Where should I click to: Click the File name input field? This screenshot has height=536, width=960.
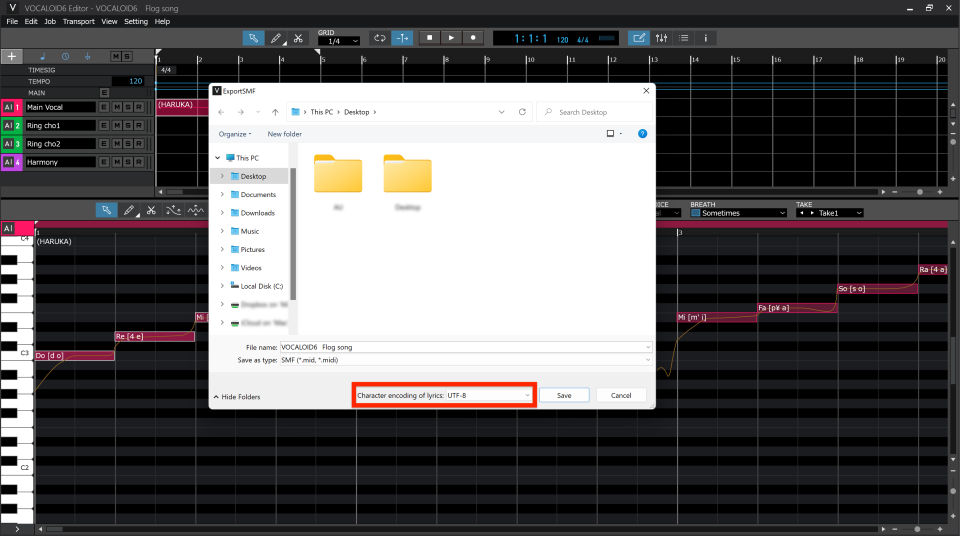coord(465,347)
